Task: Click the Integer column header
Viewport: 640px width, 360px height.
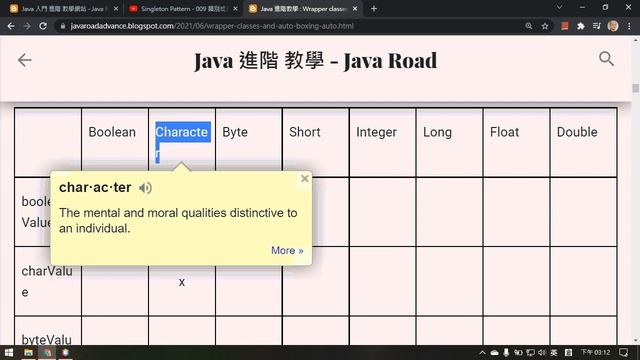Action: pyautogui.click(x=376, y=132)
